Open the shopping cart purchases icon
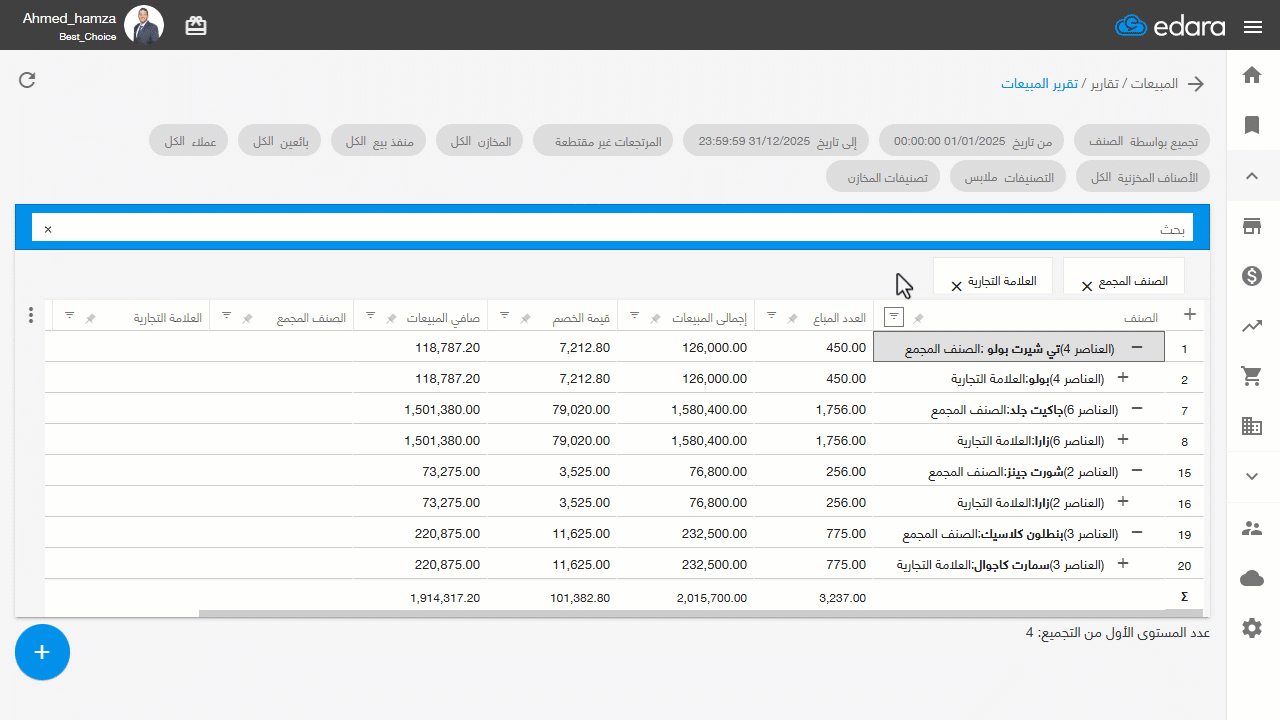The image size is (1280, 720). (1252, 376)
